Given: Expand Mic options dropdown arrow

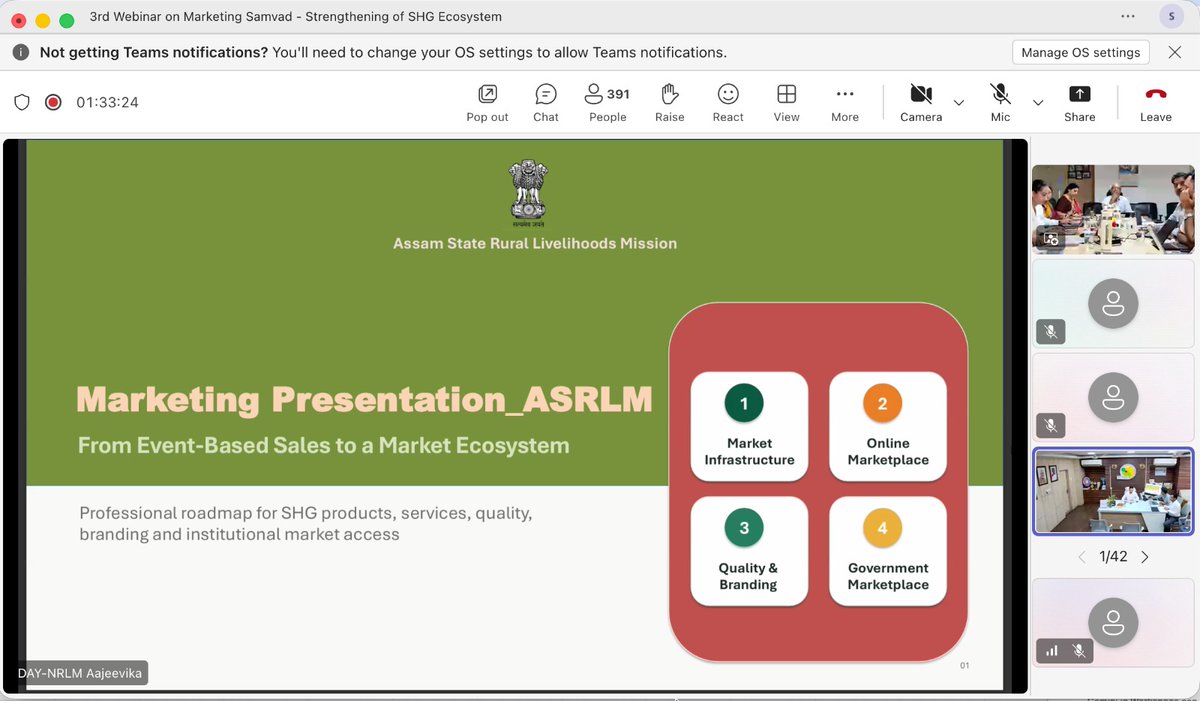Looking at the screenshot, I should pos(1038,102).
